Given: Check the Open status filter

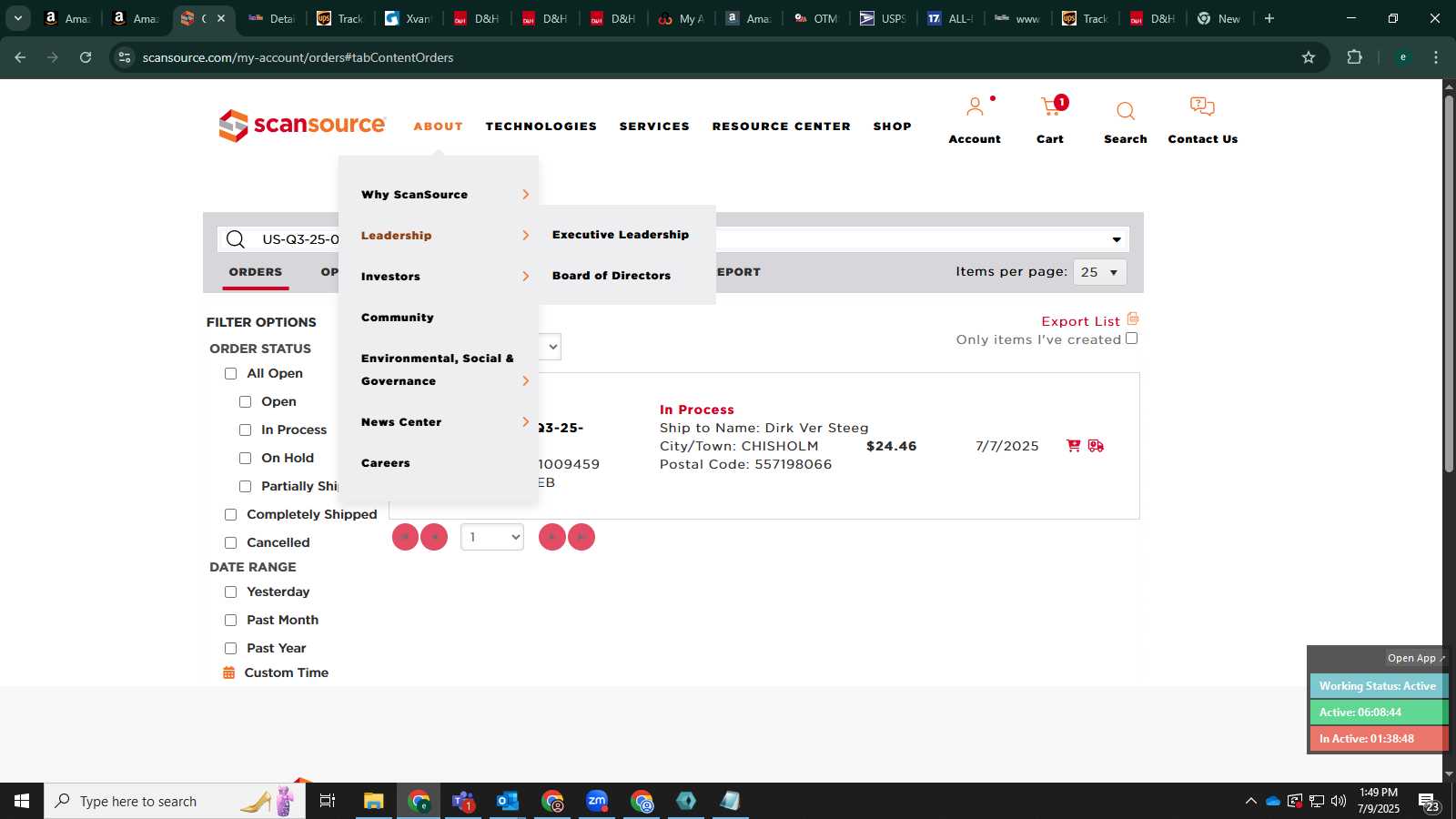Looking at the screenshot, I should click(245, 401).
